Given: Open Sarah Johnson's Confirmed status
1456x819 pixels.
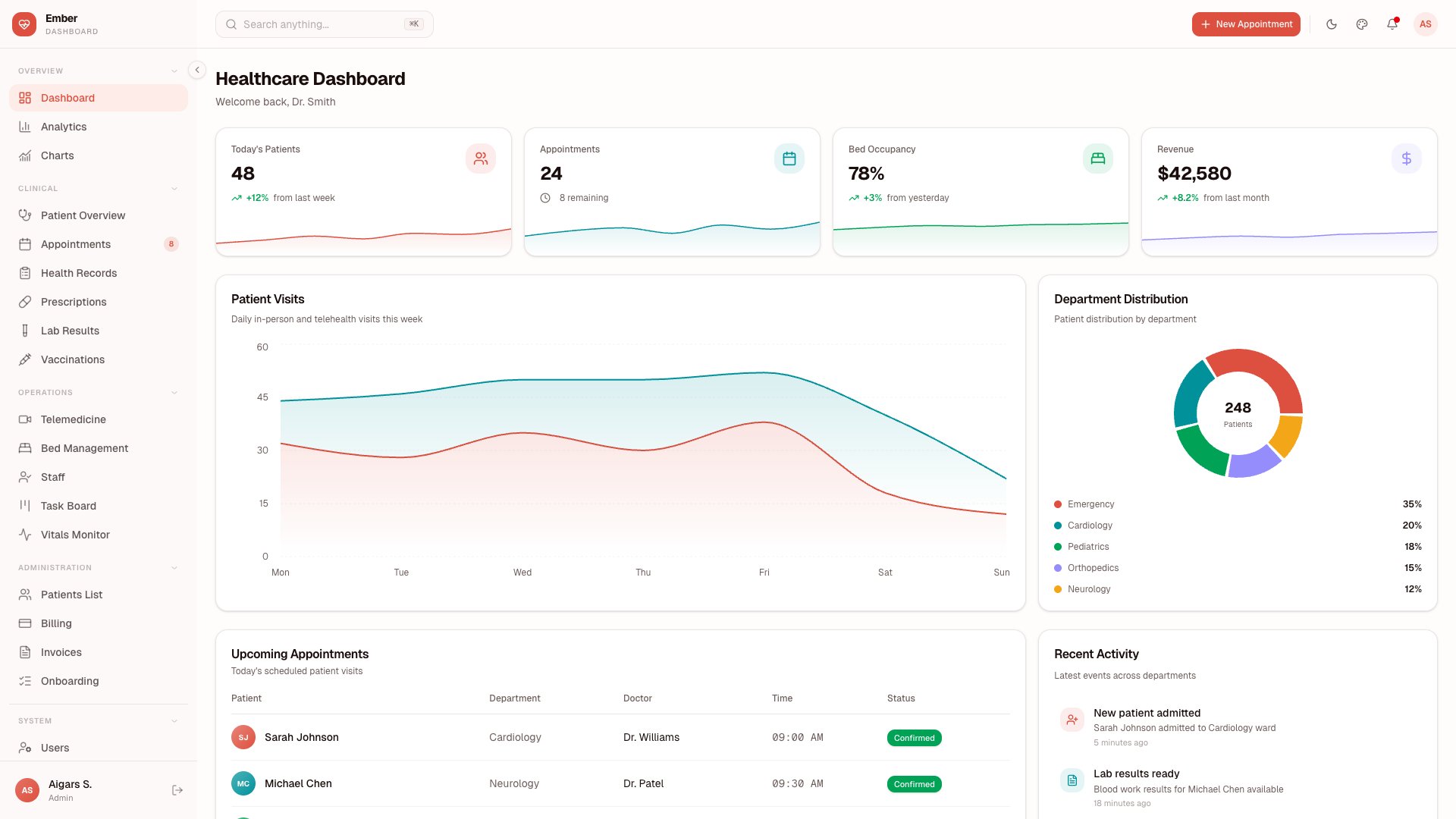Looking at the screenshot, I should tap(914, 737).
